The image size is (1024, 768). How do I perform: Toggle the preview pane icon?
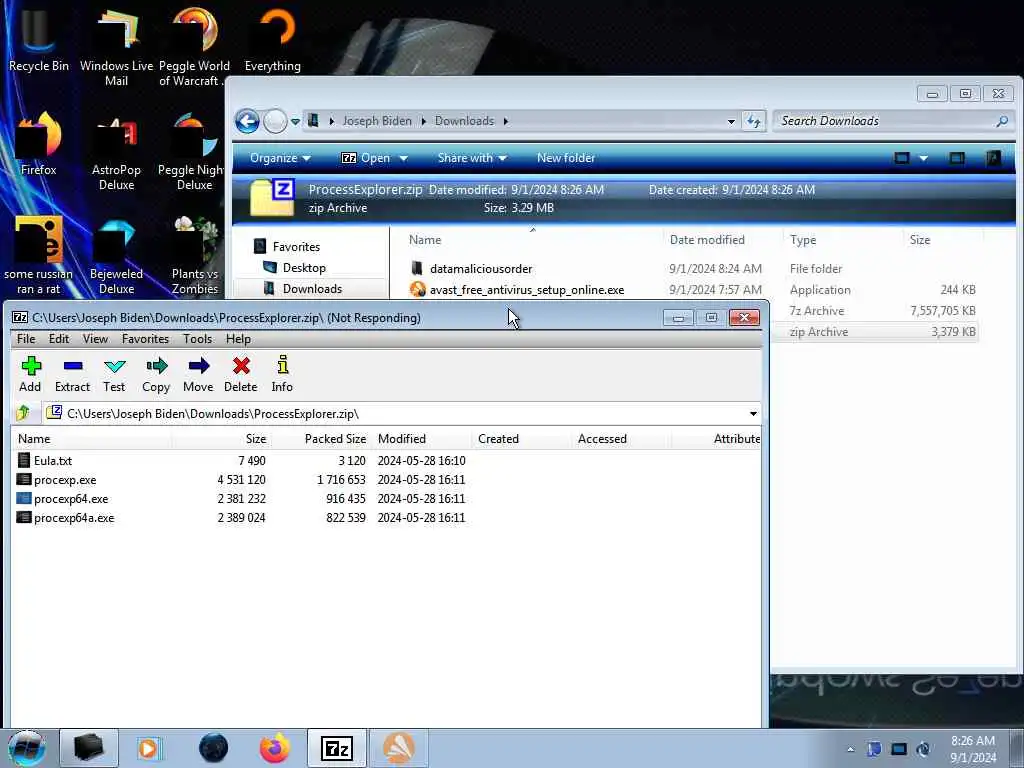pos(957,158)
